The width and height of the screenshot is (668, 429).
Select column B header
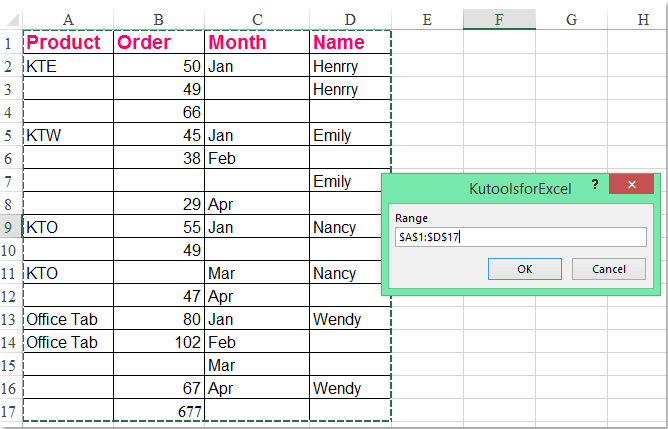tap(158, 19)
